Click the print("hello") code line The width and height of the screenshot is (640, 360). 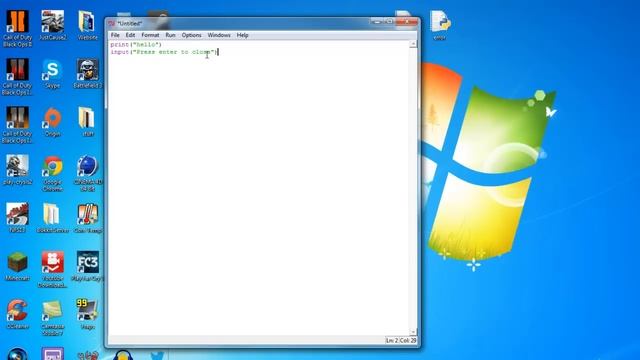pyautogui.click(x=136, y=44)
